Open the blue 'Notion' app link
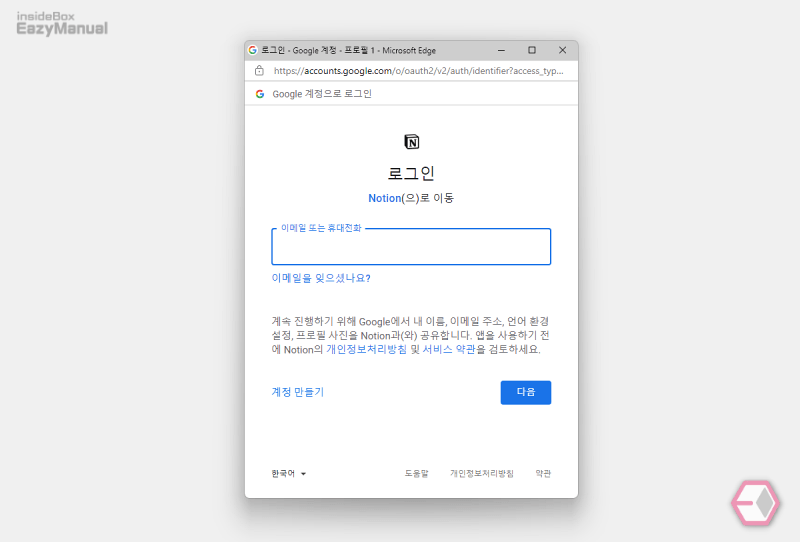The width and height of the screenshot is (800, 542). coord(385,198)
